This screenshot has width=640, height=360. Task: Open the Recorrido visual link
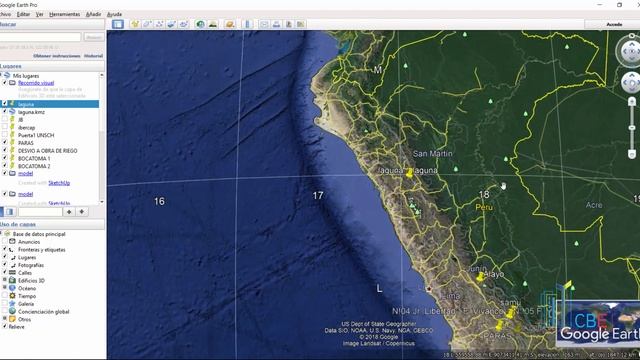pos(36,83)
